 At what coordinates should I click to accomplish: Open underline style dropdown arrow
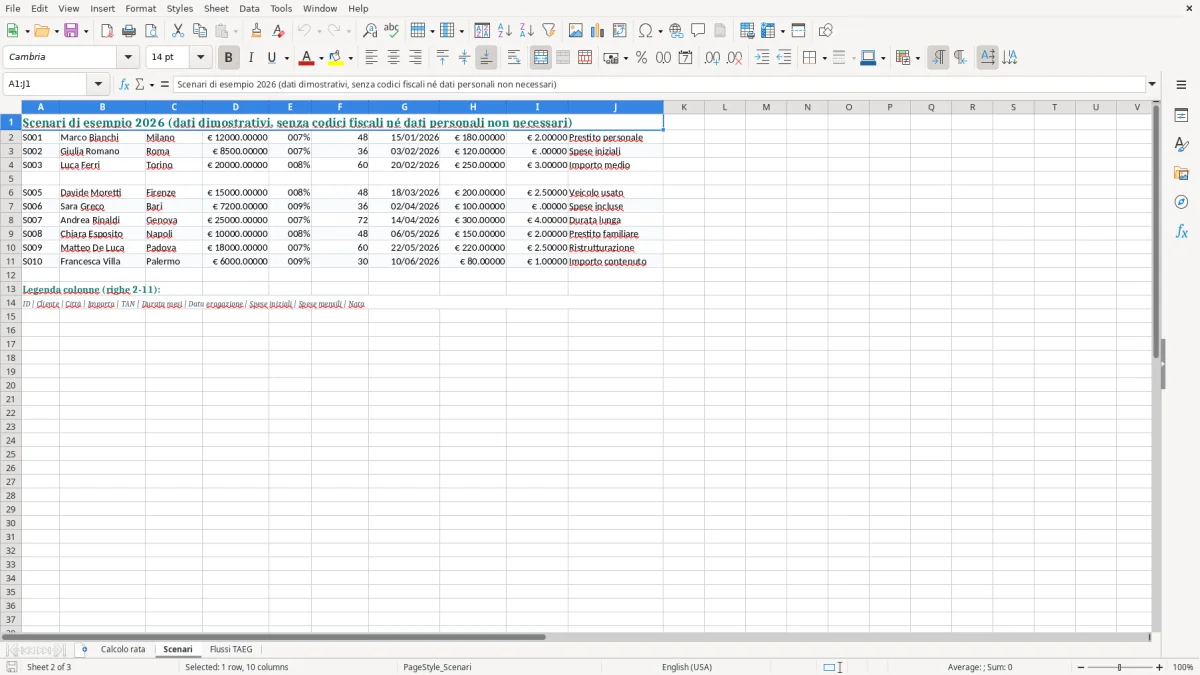[286, 58]
